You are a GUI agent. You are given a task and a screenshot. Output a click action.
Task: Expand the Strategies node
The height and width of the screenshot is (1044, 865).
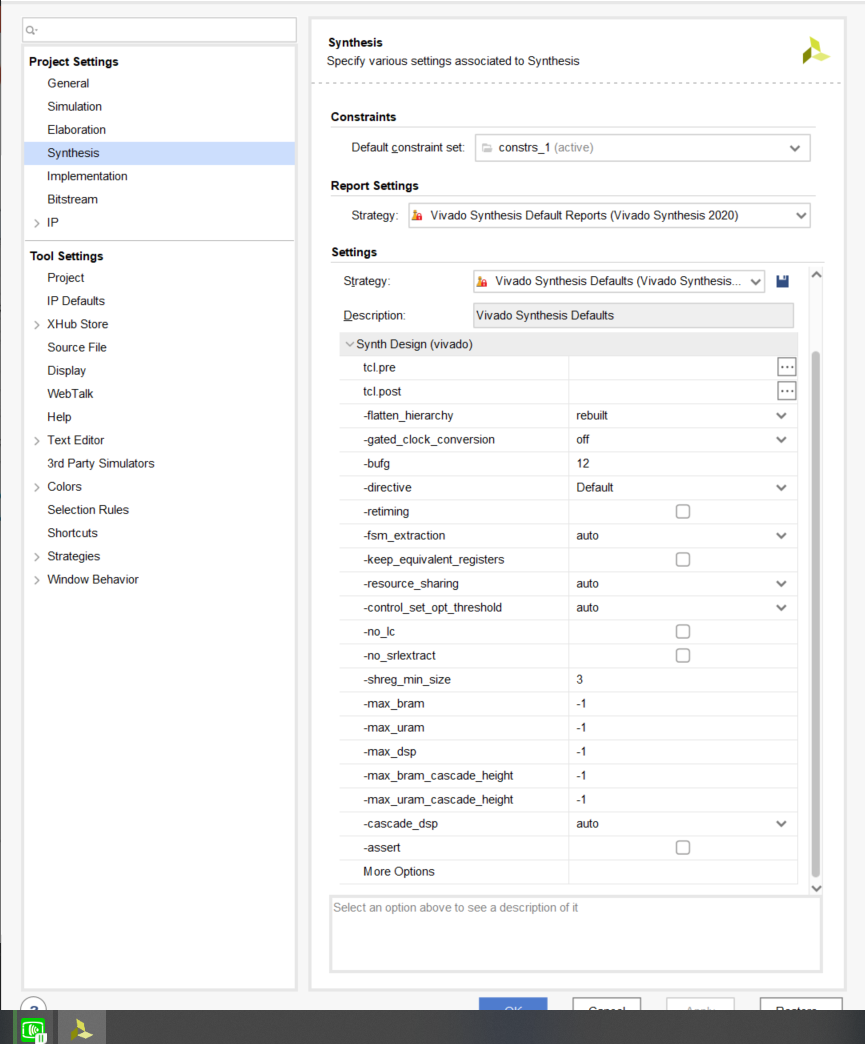(37, 557)
